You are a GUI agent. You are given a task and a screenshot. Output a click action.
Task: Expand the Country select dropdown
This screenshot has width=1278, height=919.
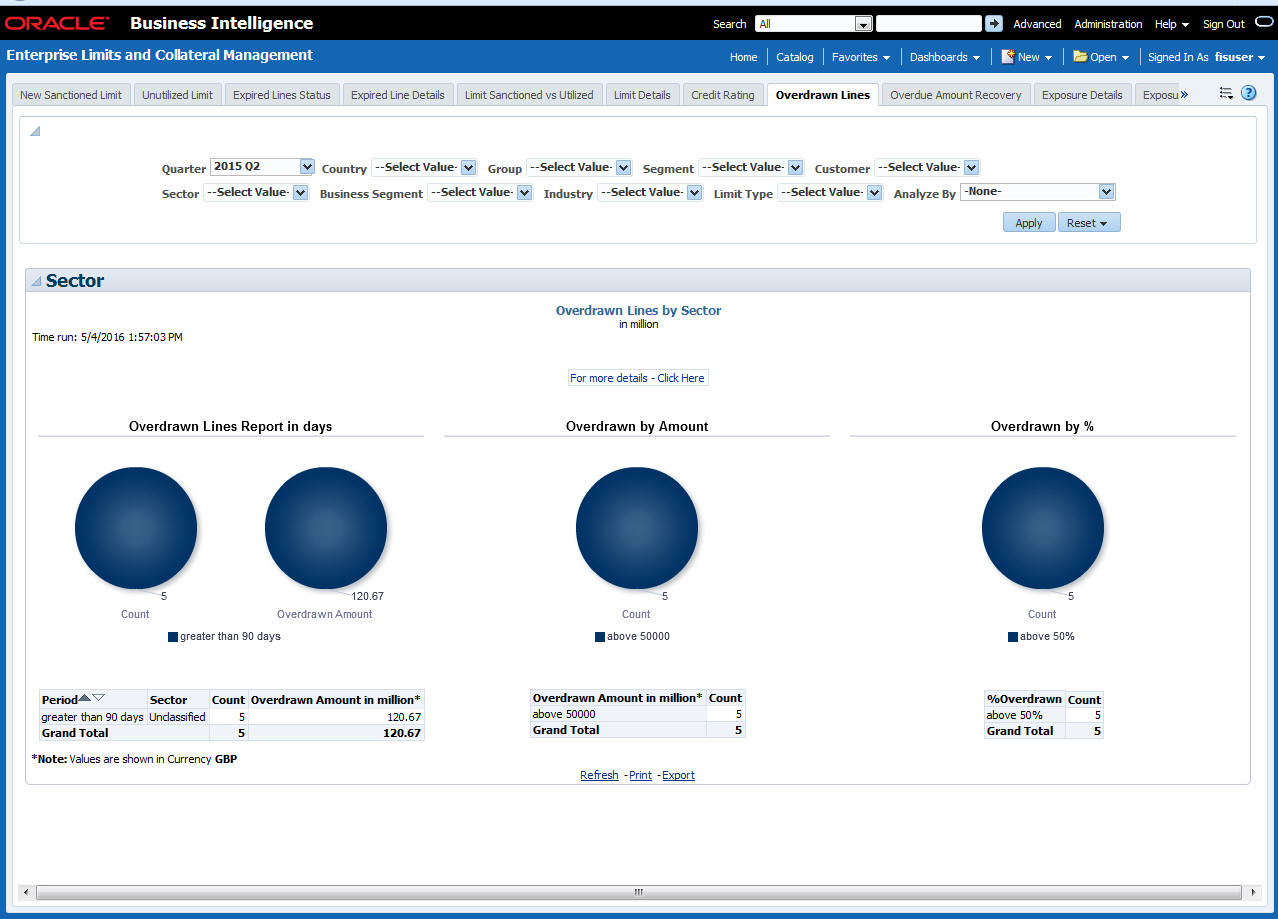click(x=468, y=168)
